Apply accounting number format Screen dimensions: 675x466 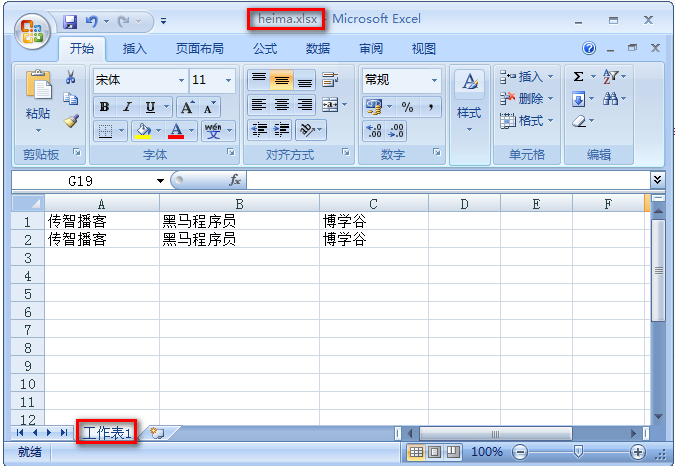[374, 107]
